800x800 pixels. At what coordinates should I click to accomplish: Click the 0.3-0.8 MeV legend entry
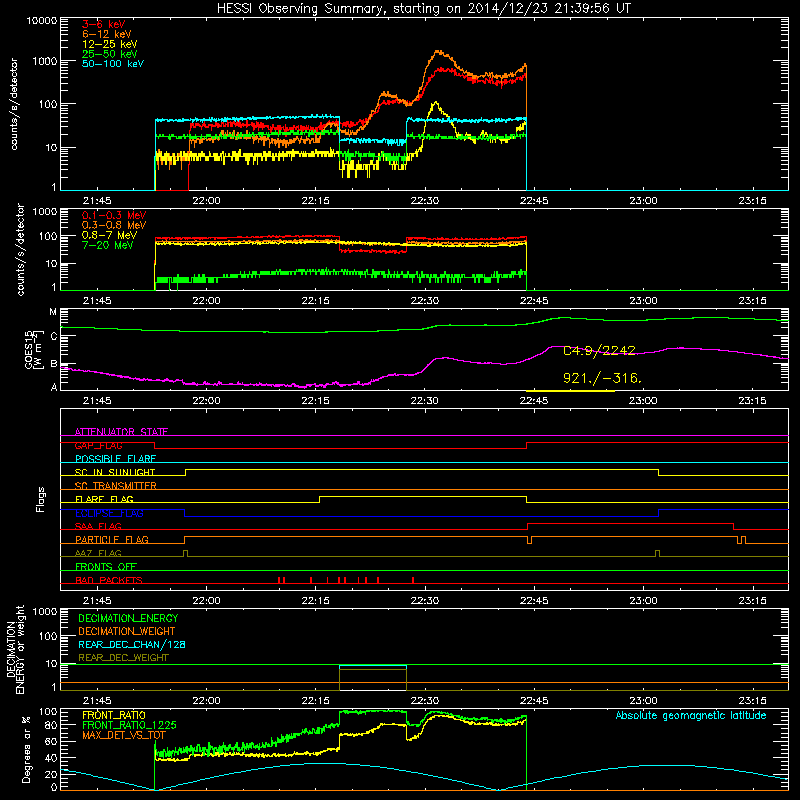[114, 225]
